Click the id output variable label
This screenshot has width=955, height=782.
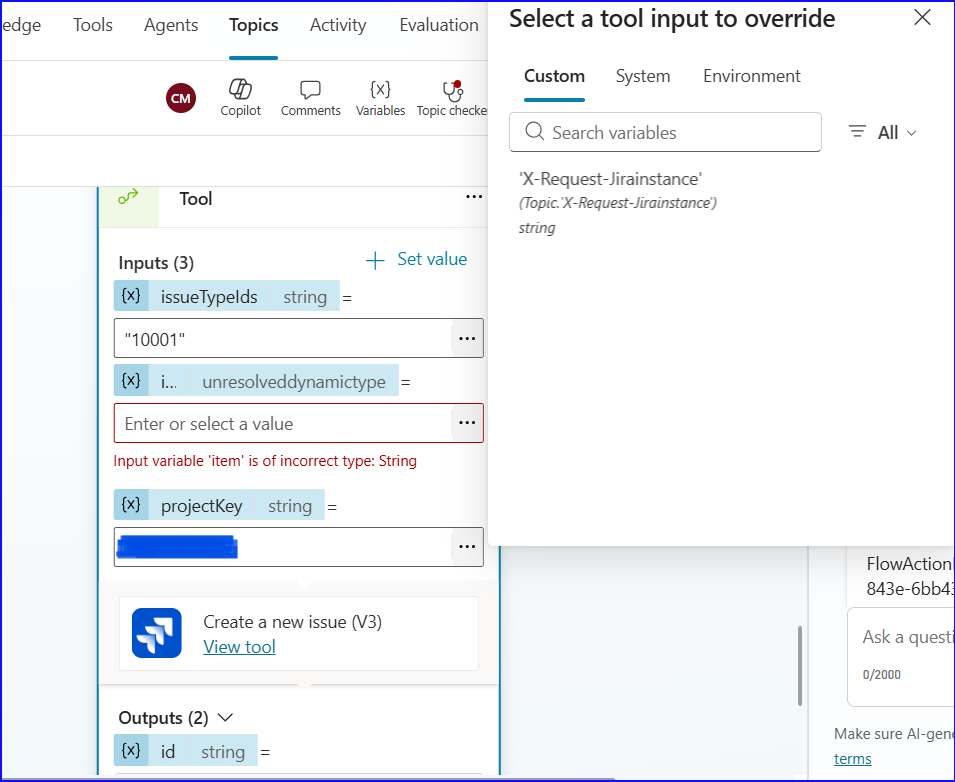[x=168, y=752]
